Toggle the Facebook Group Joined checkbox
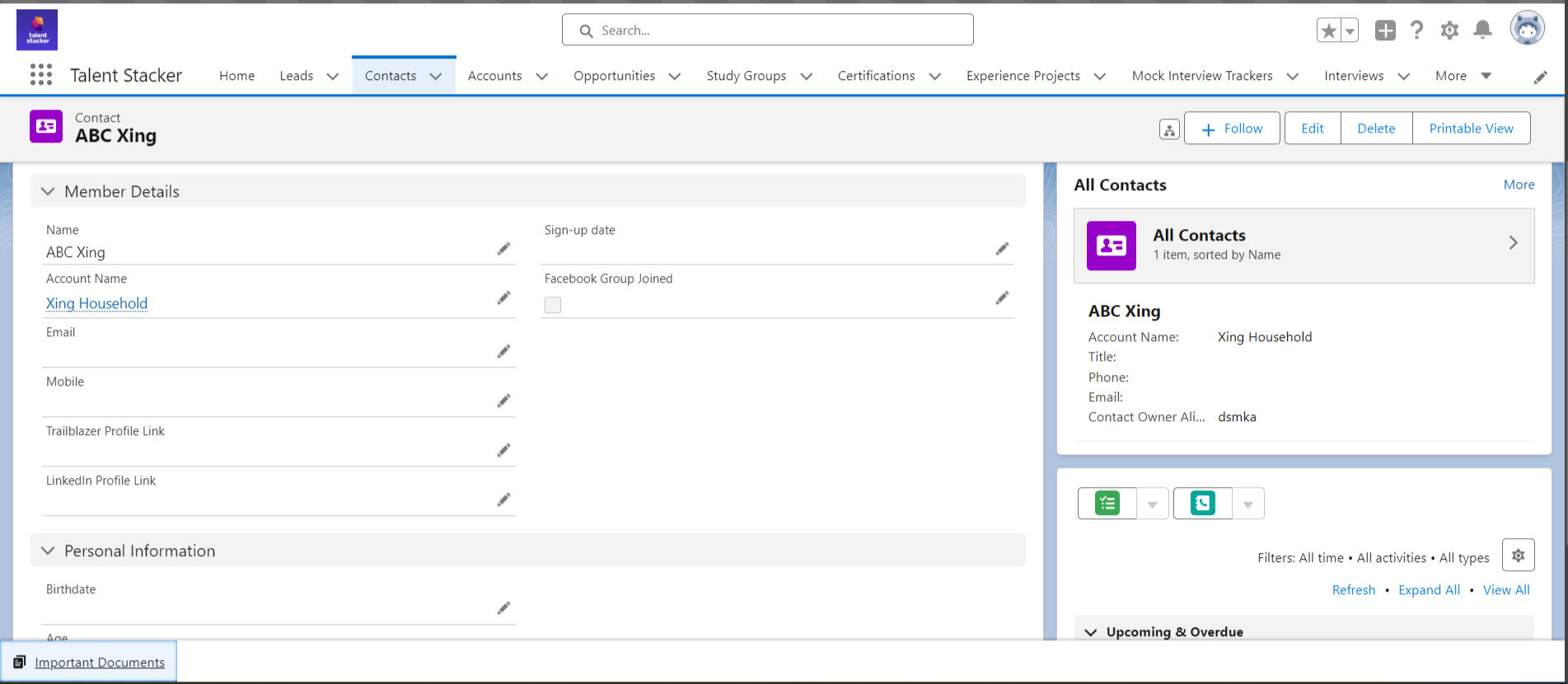This screenshot has width=1568, height=684. (553, 305)
